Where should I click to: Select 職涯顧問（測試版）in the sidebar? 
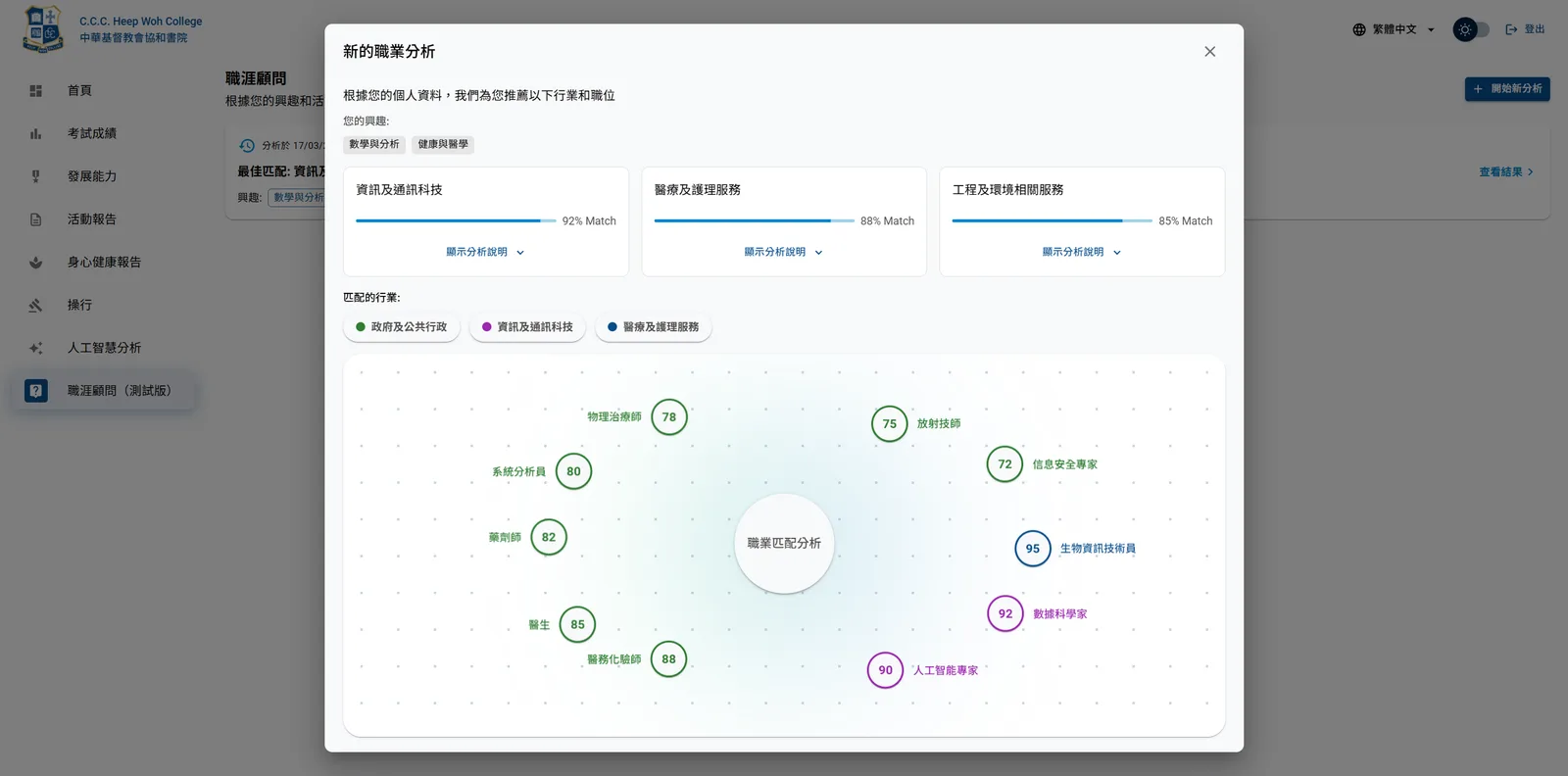[x=104, y=391]
